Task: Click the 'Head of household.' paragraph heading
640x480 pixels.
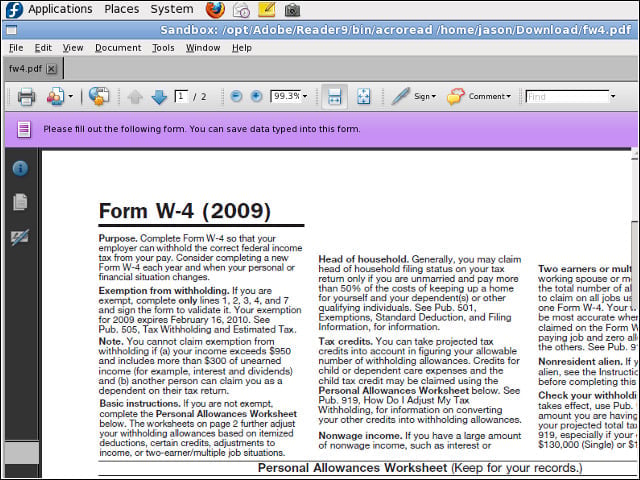Action: coord(363,259)
